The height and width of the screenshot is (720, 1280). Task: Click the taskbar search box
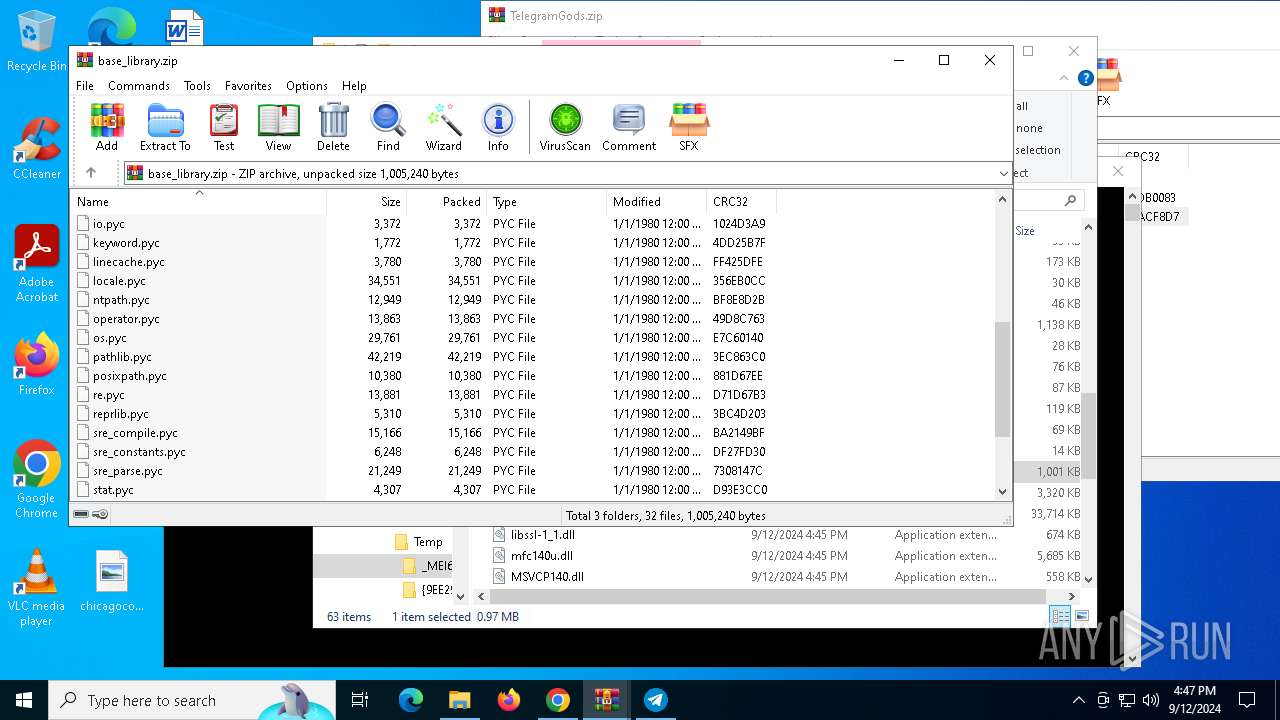point(192,700)
